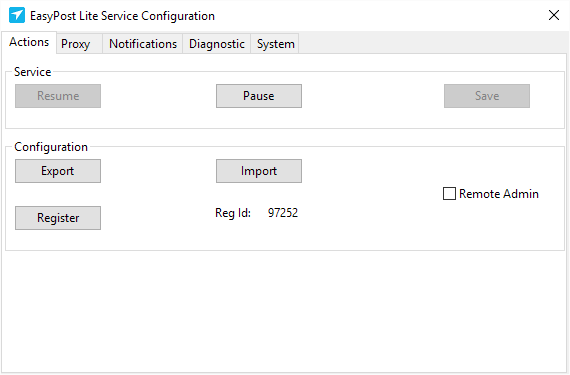This screenshot has width=570, height=375.
Task: Click the Service group label
Action: tap(32, 72)
